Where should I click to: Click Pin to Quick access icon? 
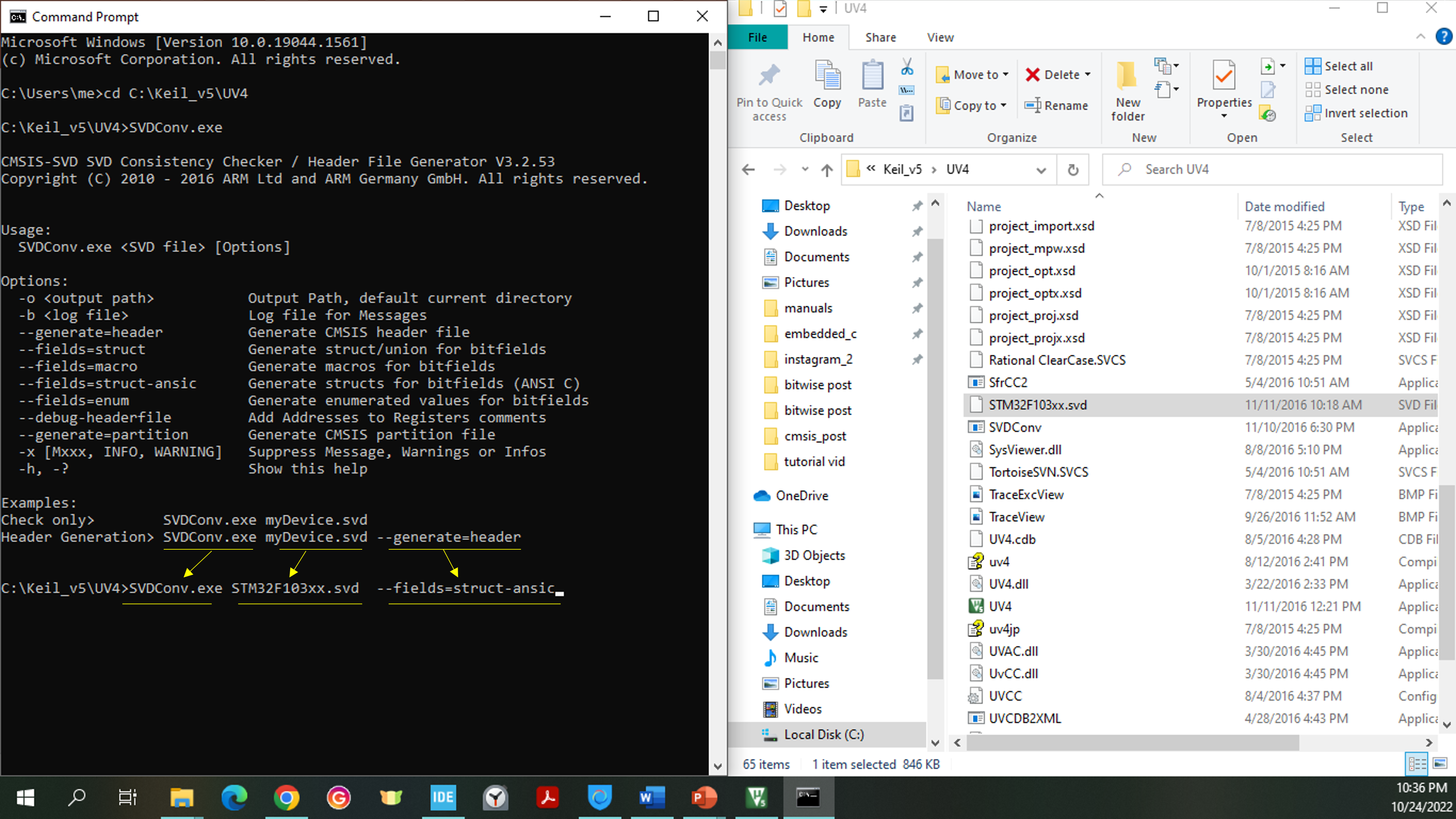coord(769,76)
